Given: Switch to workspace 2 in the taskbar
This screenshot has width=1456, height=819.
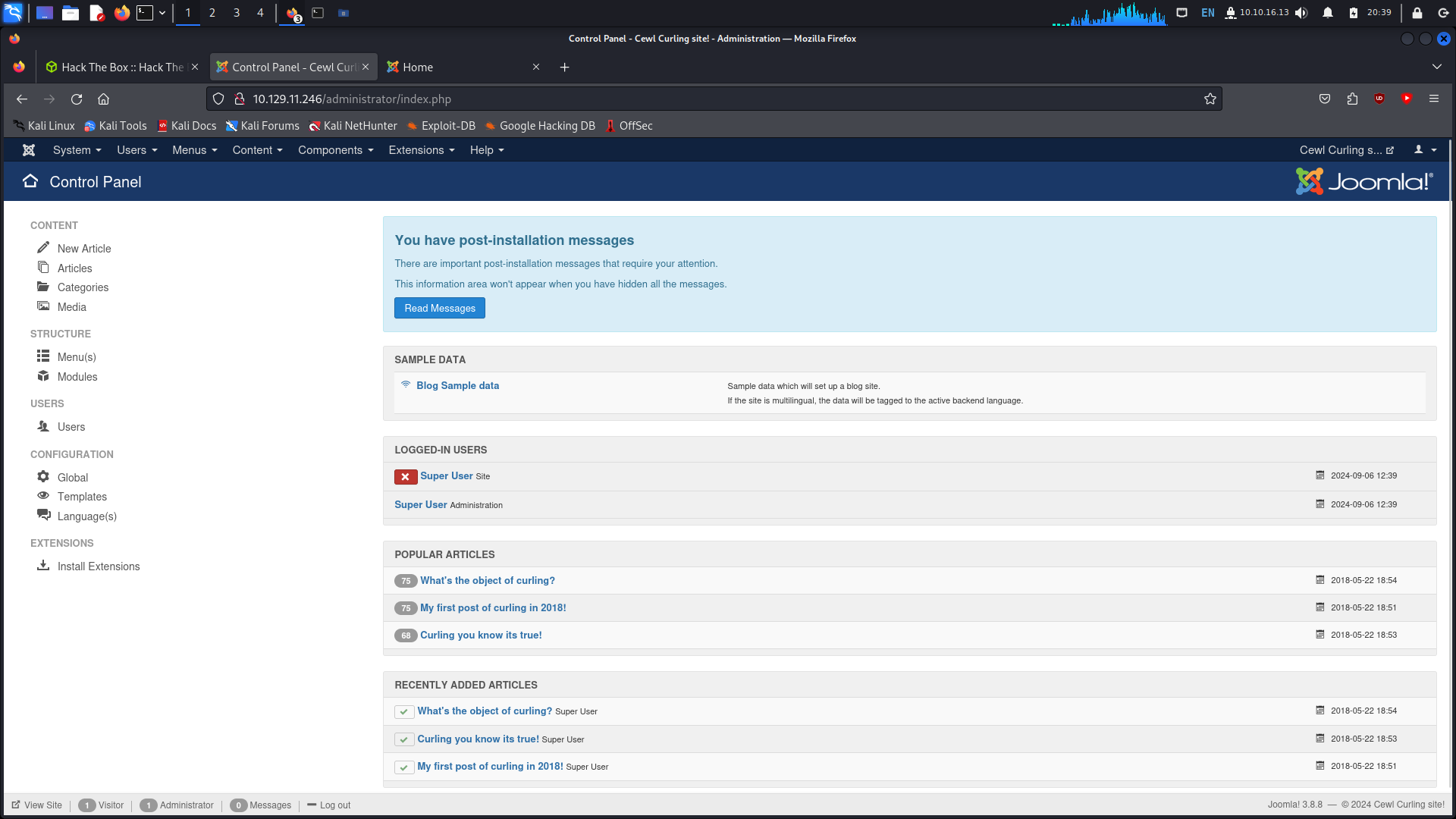Looking at the screenshot, I should click(x=212, y=13).
